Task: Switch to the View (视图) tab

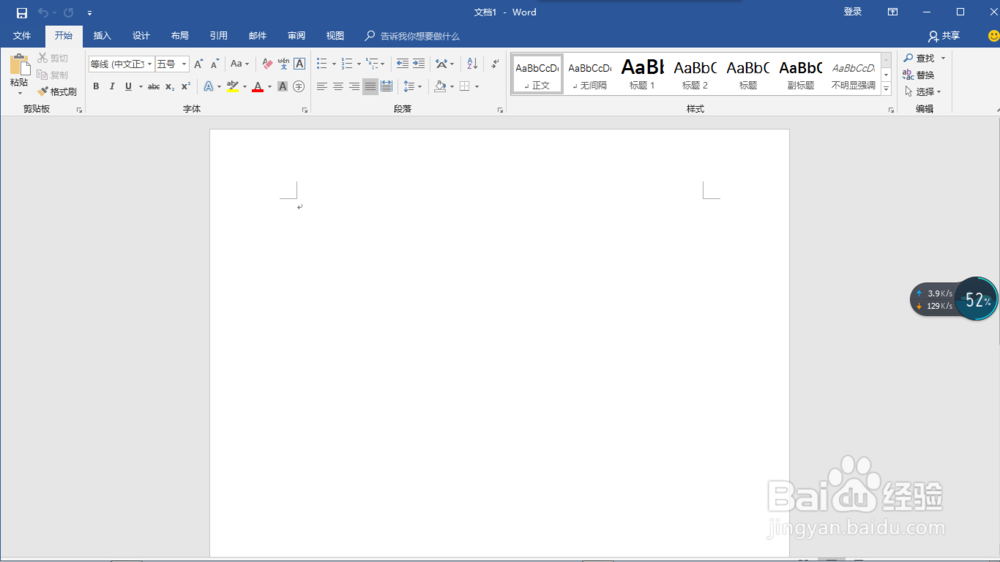Action: (x=335, y=36)
